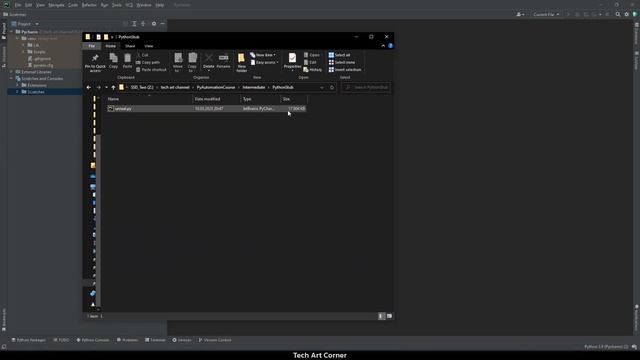Click Expand All icon in Project panel
The width and height of the screenshot is (640, 360).
pos(134,24)
